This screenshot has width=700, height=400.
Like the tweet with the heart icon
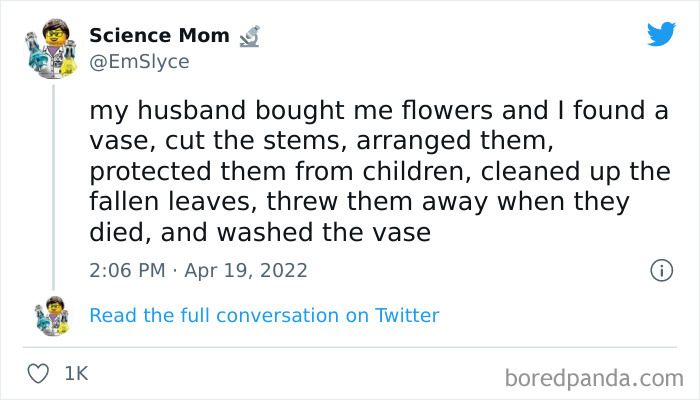pos(39,374)
